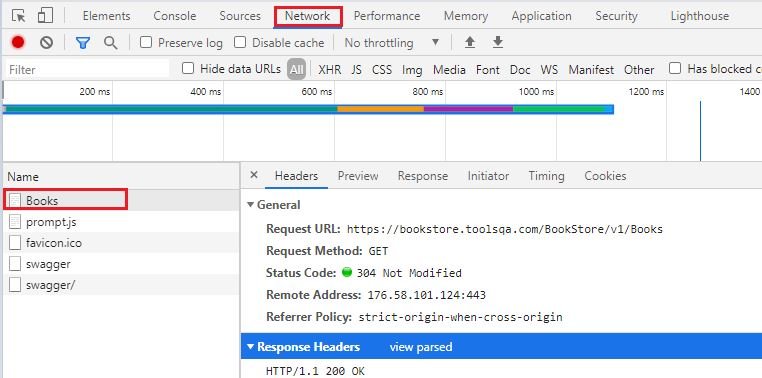
Task: Import a HAR file using the upload arrow
Action: (469, 43)
